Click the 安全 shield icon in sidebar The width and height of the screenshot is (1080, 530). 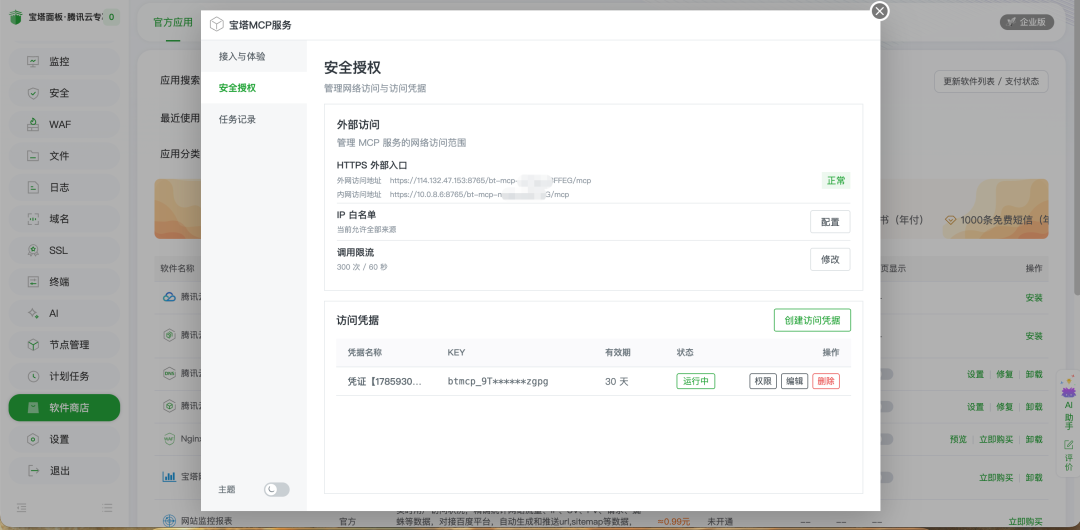pos(33,93)
